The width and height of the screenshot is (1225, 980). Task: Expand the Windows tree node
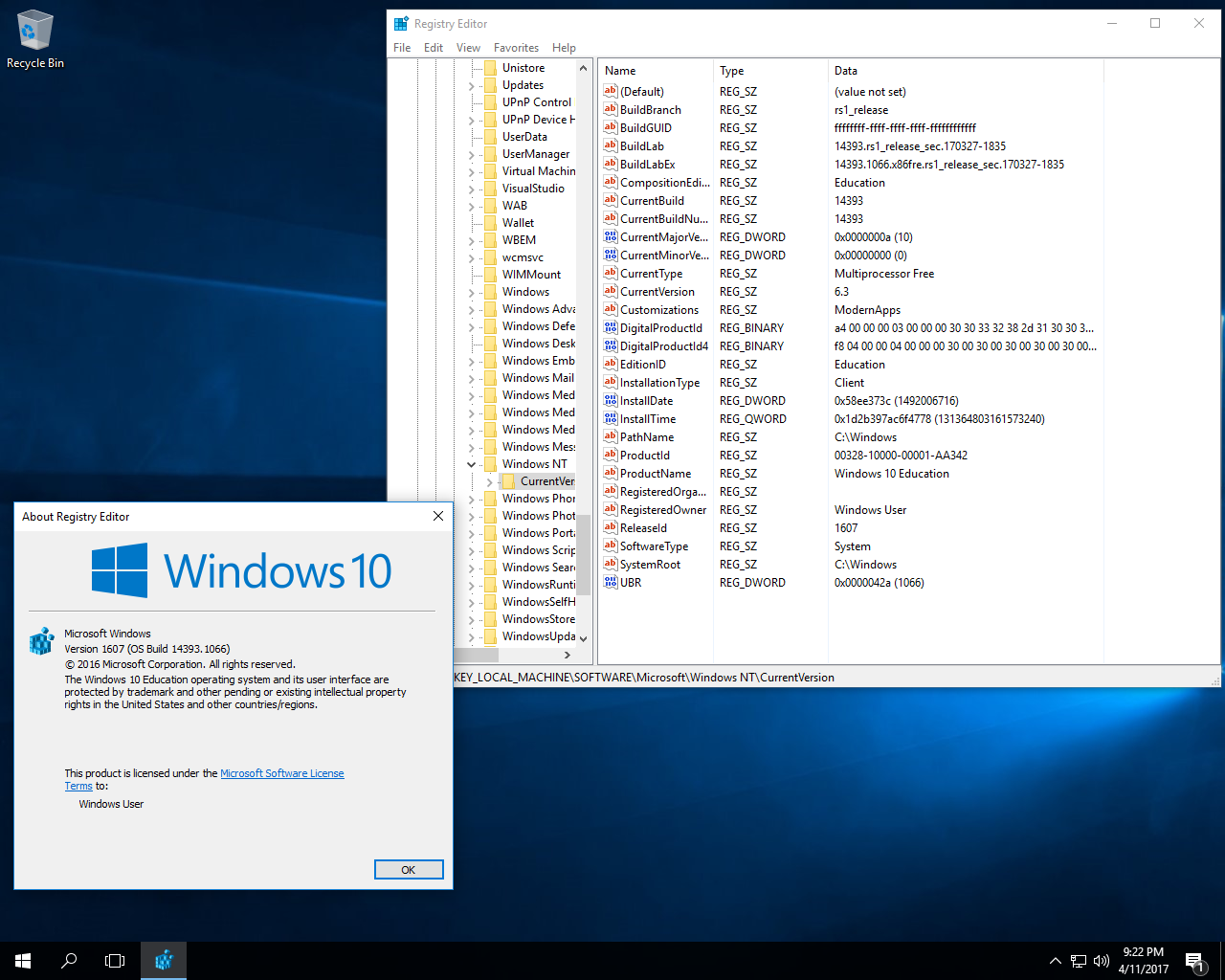pyautogui.click(x=472, y=292)
